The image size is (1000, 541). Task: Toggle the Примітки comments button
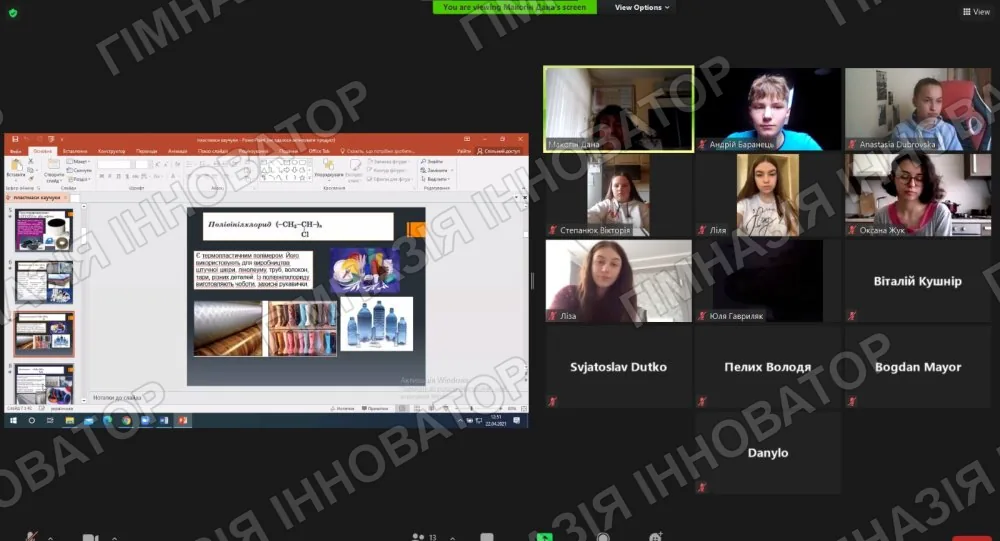tap(375, 408)
